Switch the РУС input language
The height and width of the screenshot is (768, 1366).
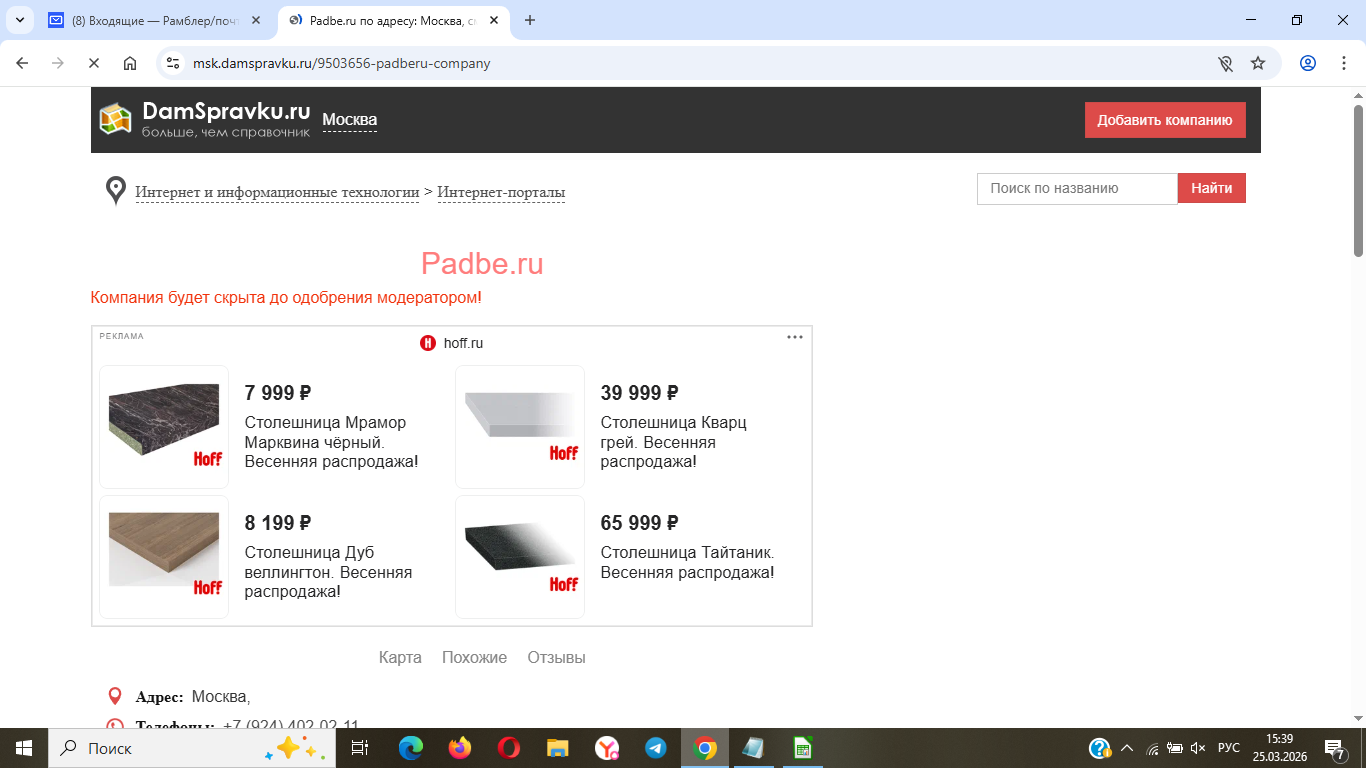[1229, 748]
